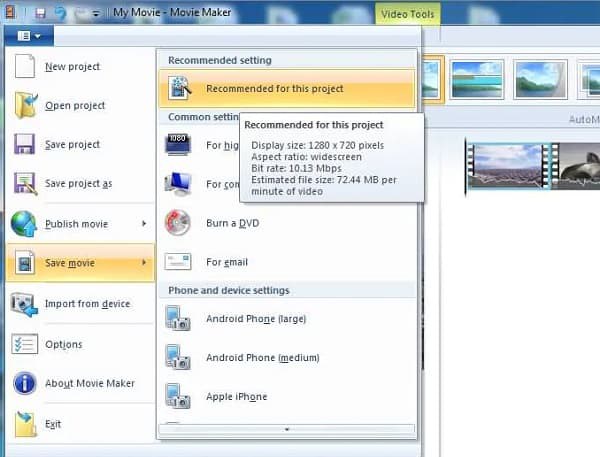Click Import from device label

(88, 304)
